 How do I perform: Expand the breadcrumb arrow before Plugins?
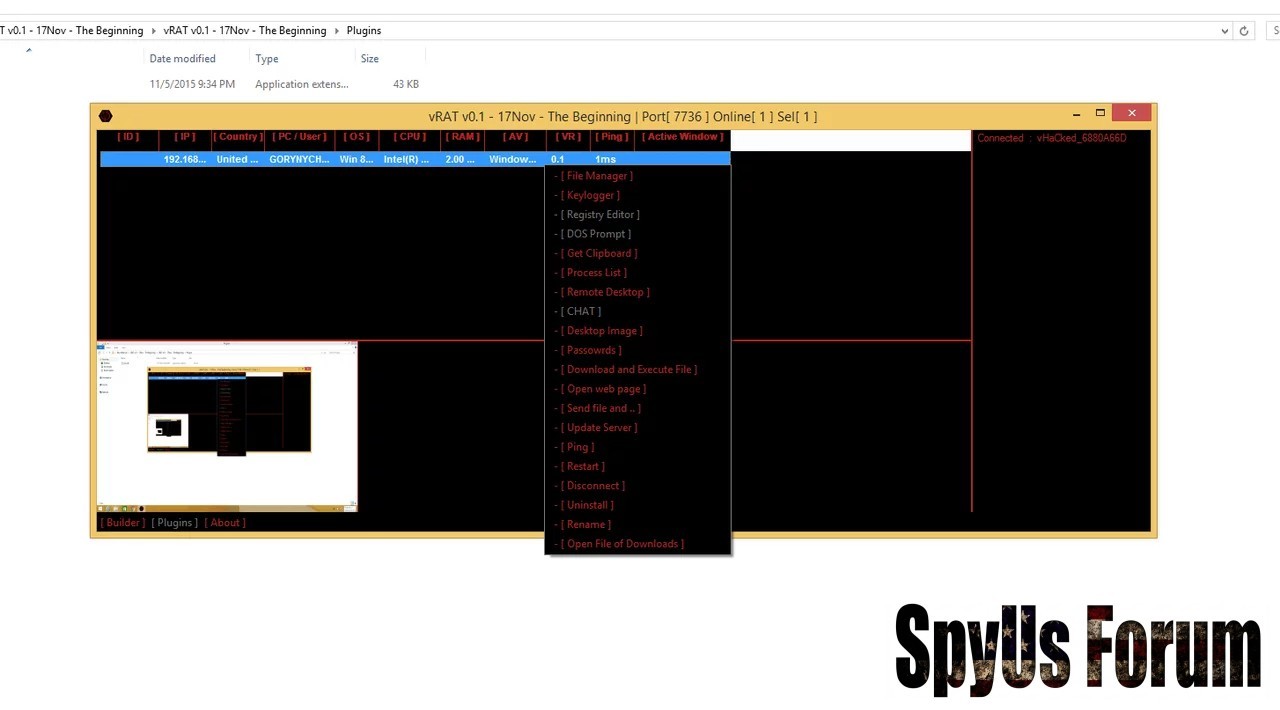(x=337, y=31)
